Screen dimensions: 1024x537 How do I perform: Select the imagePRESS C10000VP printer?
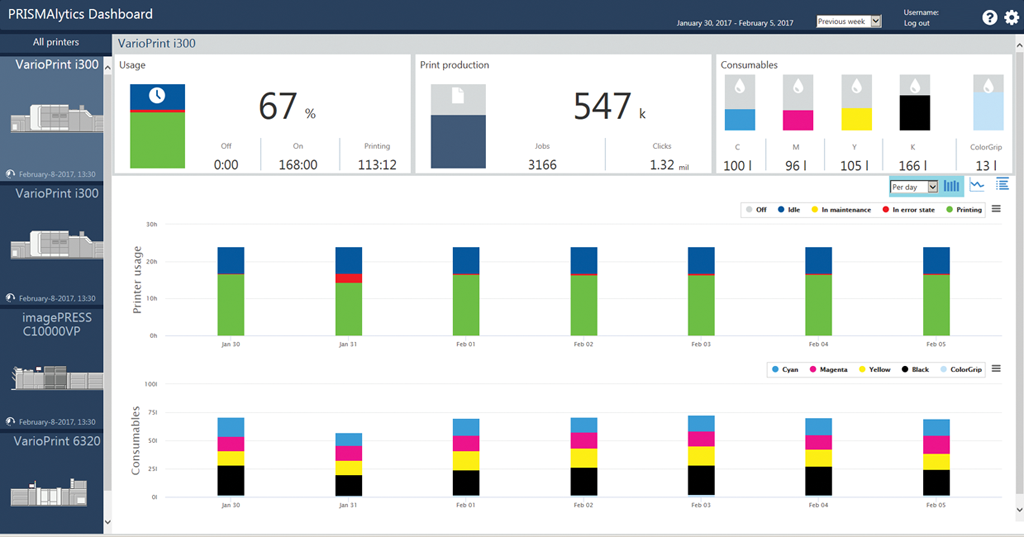[x=52, y=369]
